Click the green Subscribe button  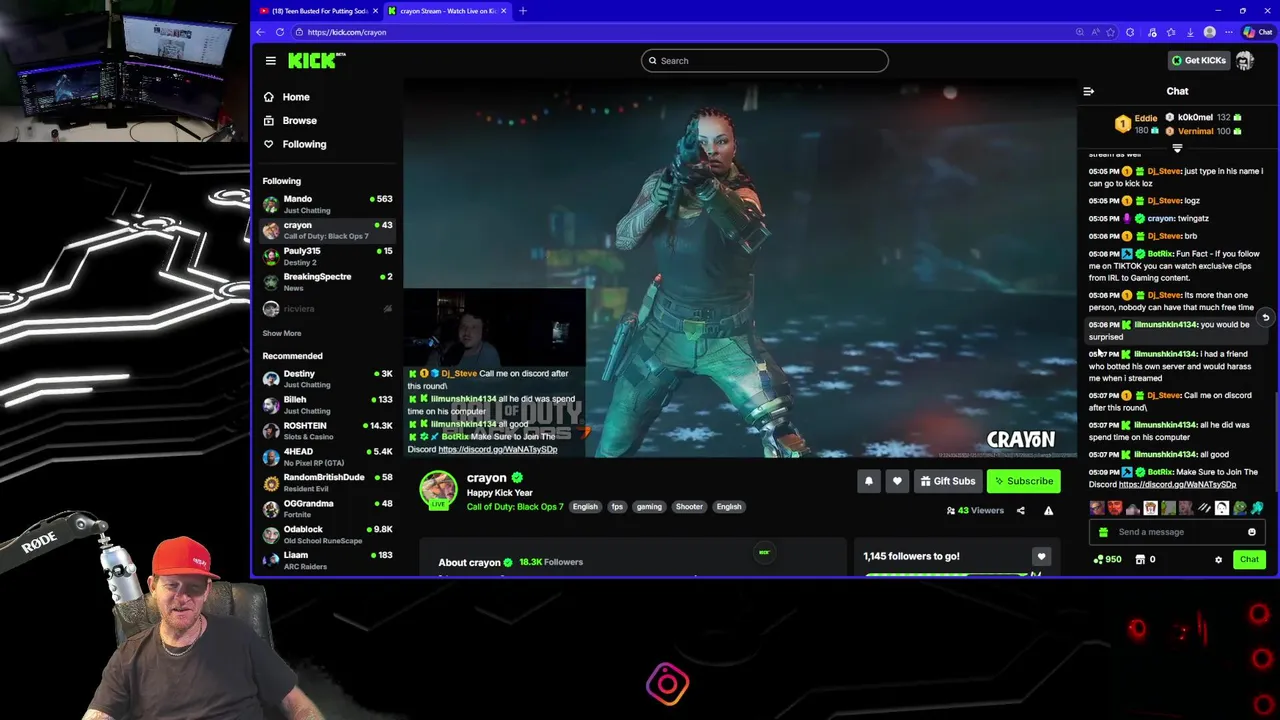[1023, 481]
